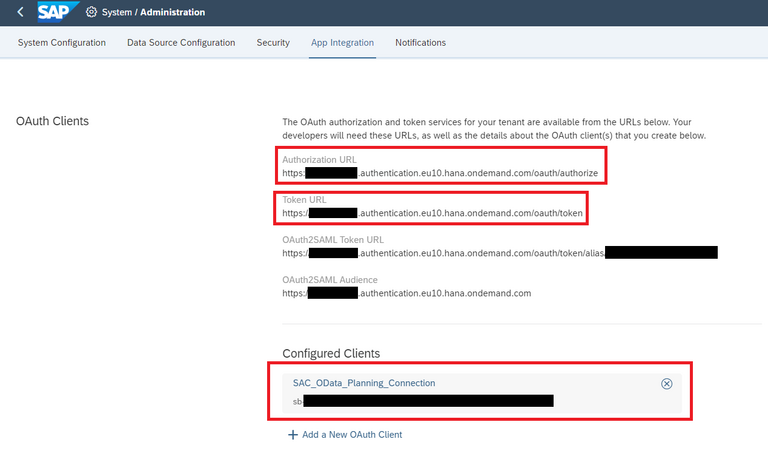Click the OAuth2SAML Token URL label

point(333,240)
